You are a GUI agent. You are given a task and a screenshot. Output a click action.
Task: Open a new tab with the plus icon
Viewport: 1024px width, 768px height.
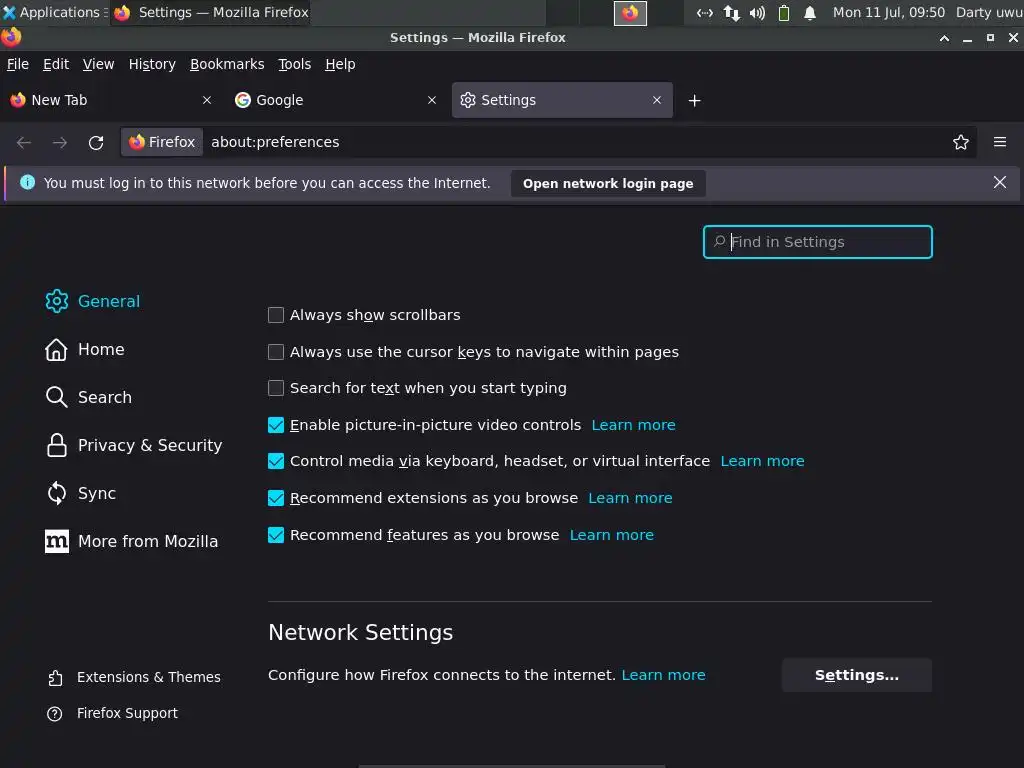click(x=694, y=100)
